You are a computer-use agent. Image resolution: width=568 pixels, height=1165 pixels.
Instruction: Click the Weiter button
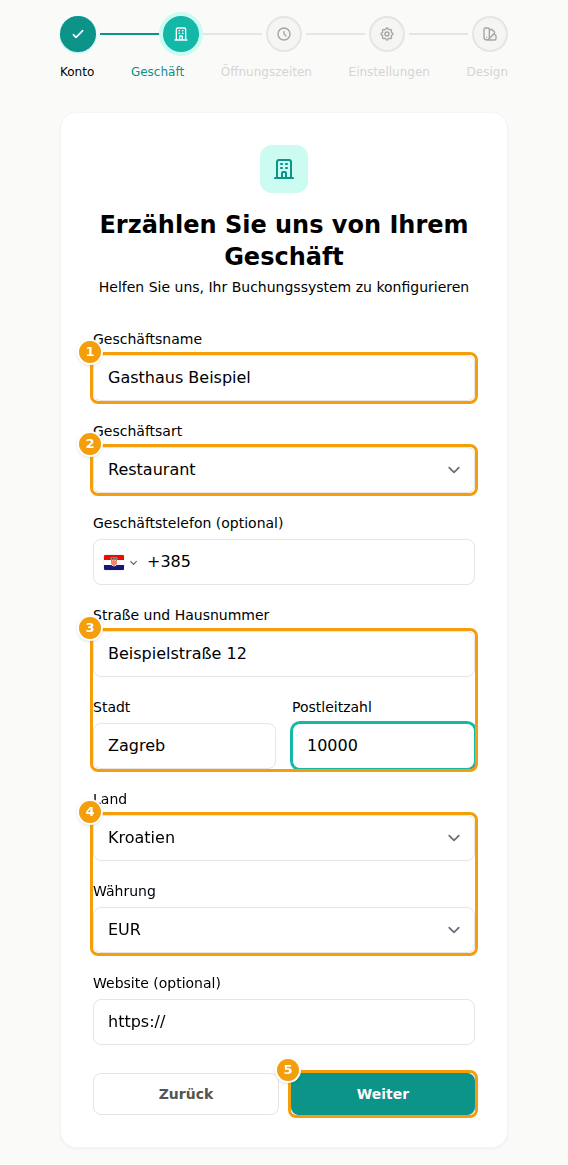point(383,1094)
